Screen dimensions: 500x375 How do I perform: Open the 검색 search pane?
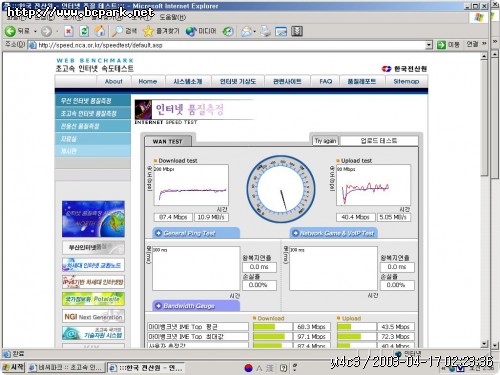coord(124,31)
